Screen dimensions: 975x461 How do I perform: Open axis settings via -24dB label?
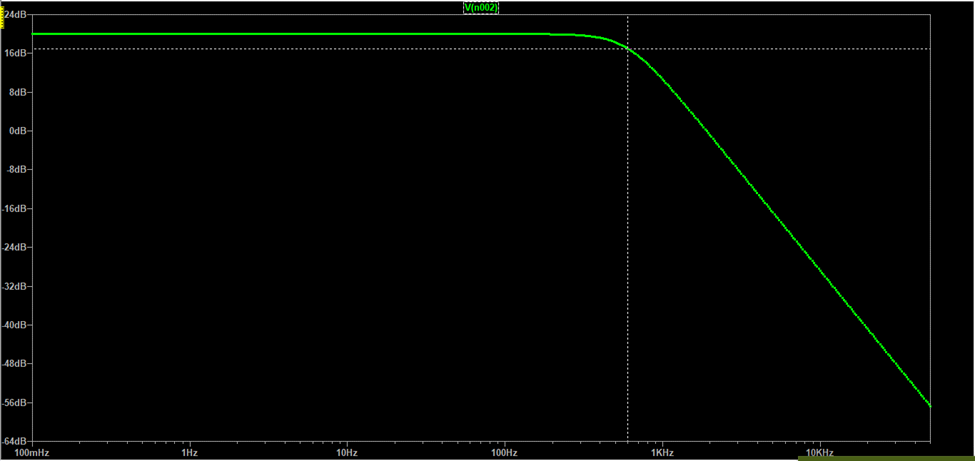point(16,248)
